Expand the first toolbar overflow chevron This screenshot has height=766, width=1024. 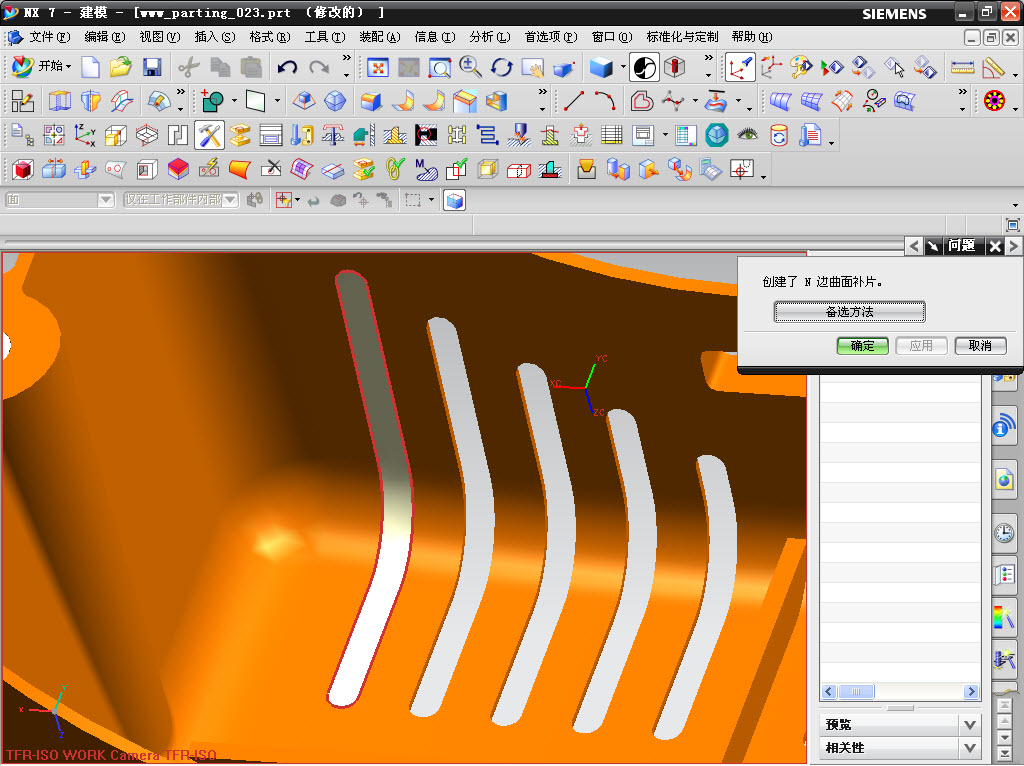[x=347, y=58]
